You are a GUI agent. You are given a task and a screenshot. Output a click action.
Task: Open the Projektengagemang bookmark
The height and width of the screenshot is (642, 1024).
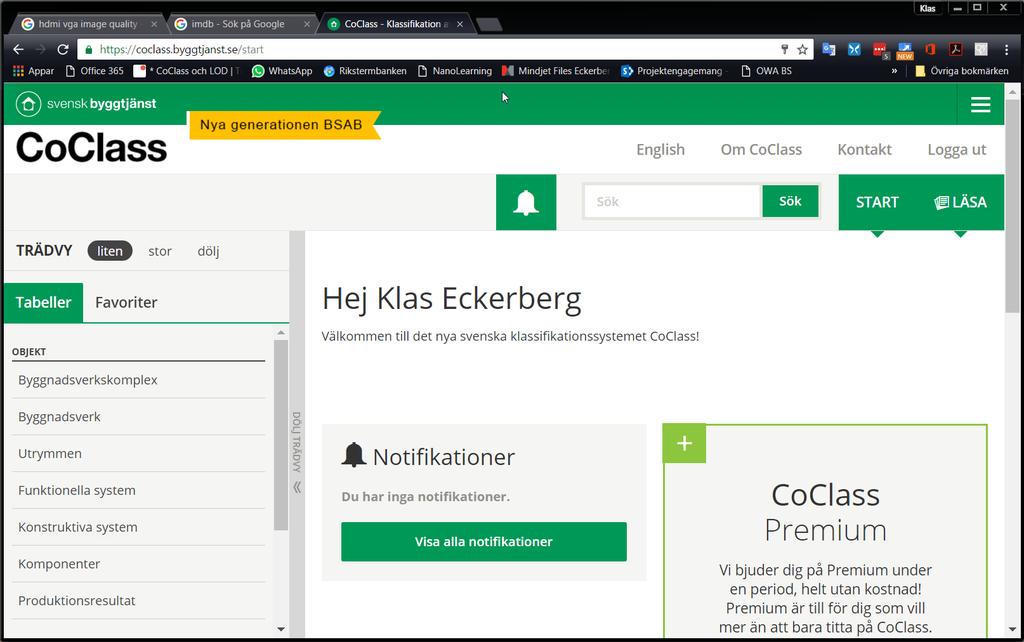point(672,71)
